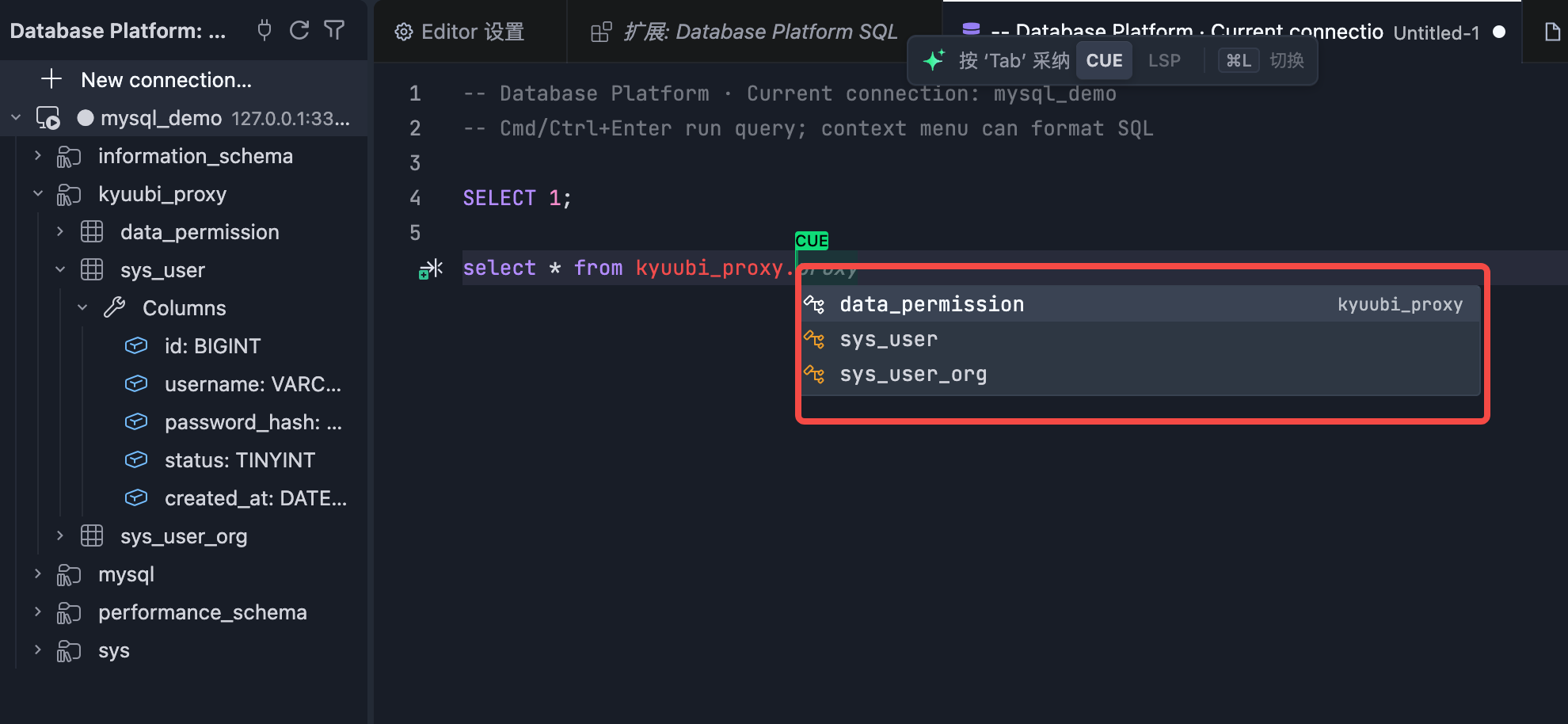Image resolution: width=1568 pixels, height=724 pixels.
Task: Click the sys_user_org table grid icon
Action: 92,536
